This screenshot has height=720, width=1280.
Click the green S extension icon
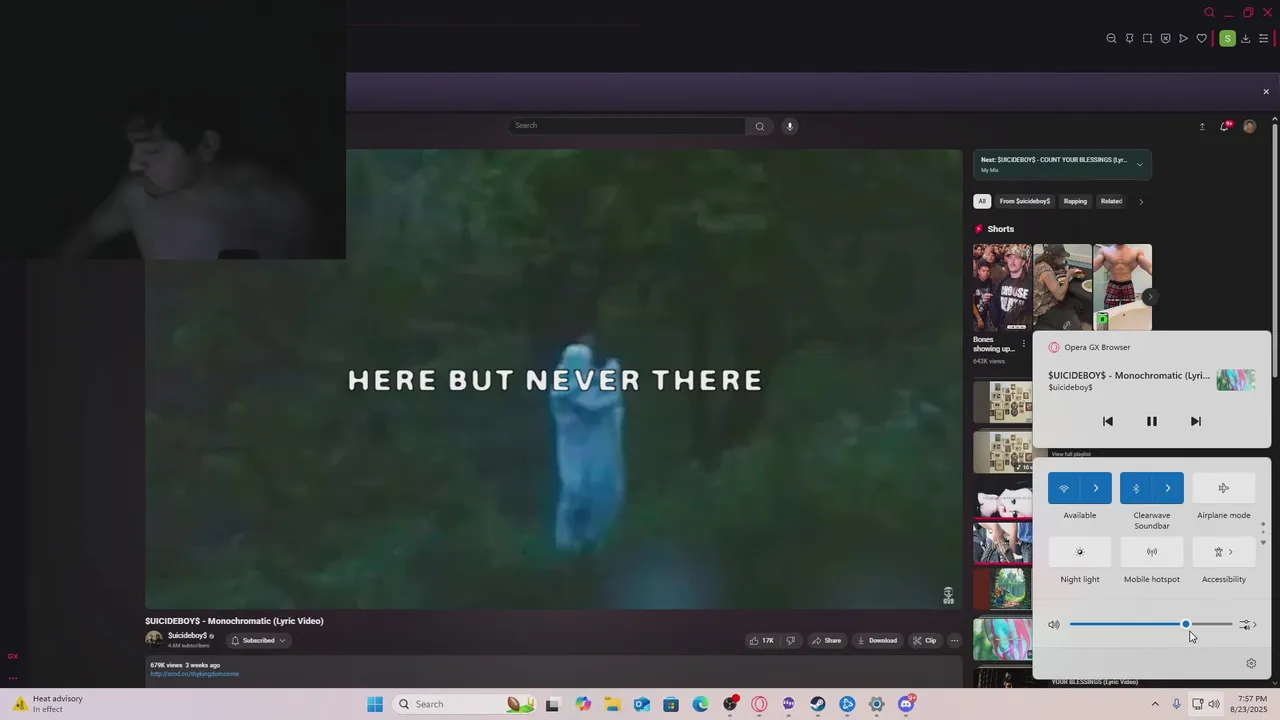[x=1227, y=39]
